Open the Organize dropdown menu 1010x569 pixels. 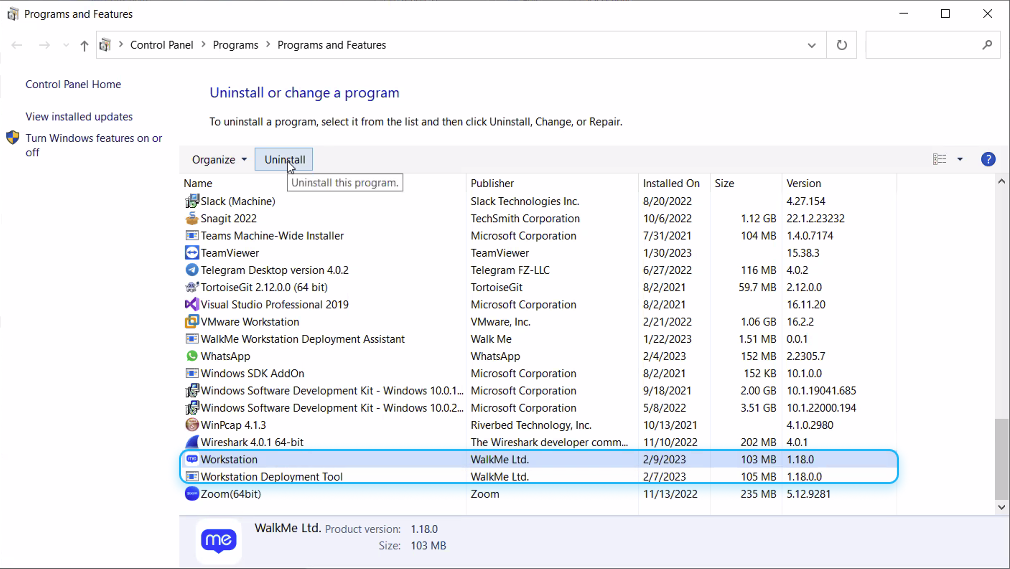219,160
